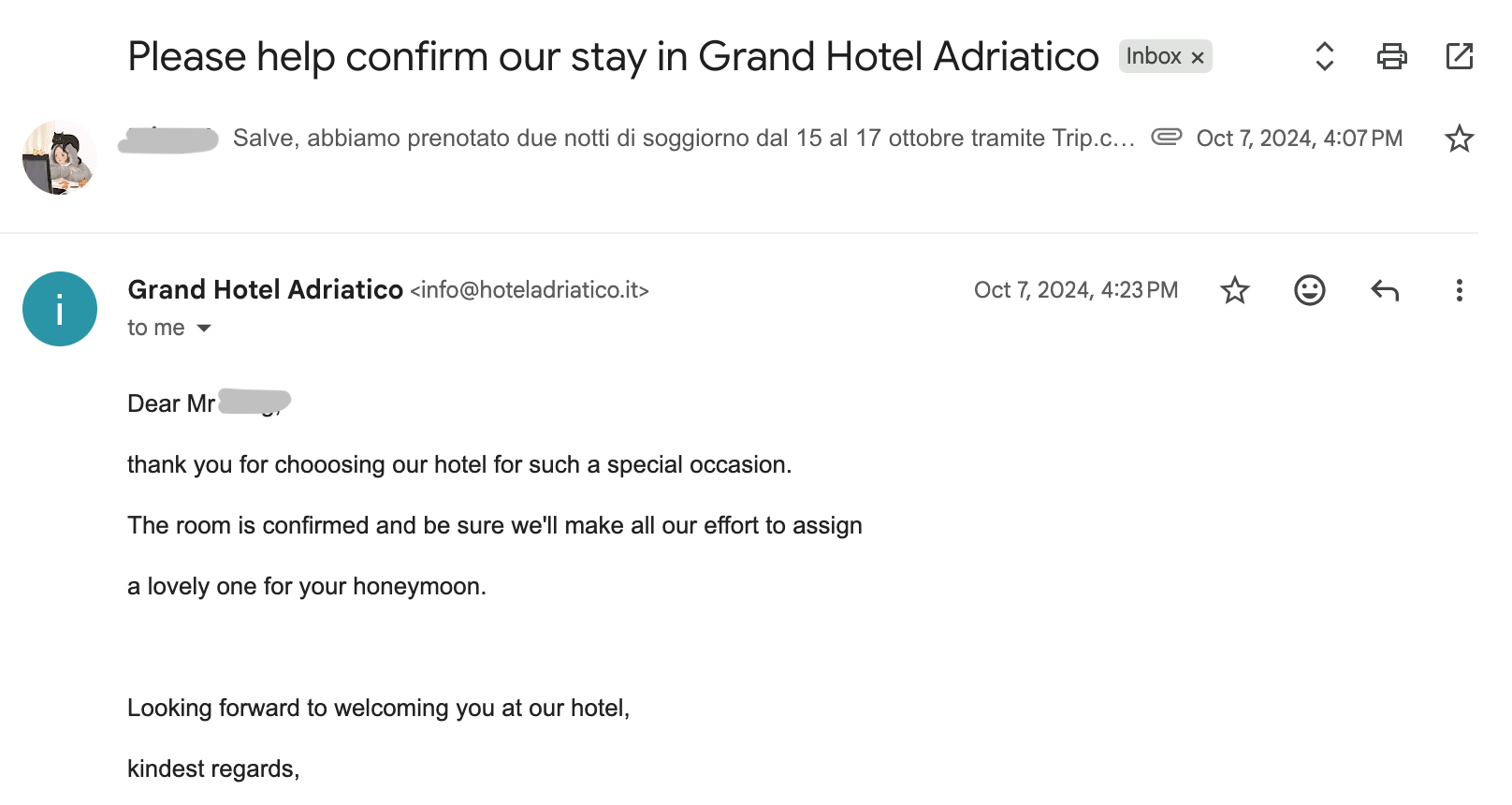Viewport: 1512px width, 805px height.
Task: Click the email subject line heading
Action: (613, 56)
